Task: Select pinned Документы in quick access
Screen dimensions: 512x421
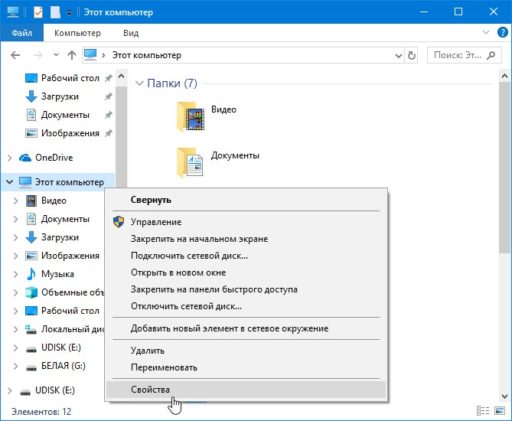Action: point(65,115)
